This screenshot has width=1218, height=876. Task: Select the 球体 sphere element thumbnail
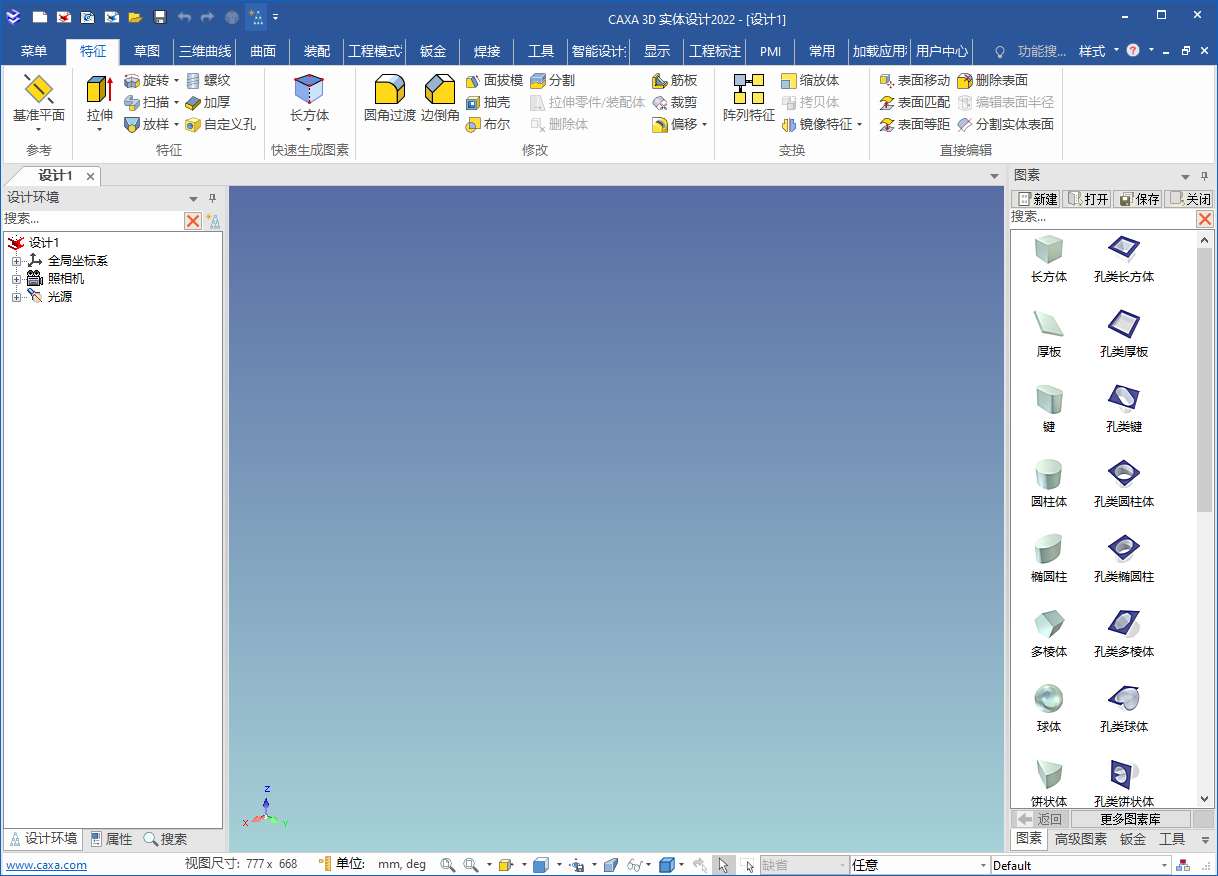pyautogui.click(x=1049, y=706)
